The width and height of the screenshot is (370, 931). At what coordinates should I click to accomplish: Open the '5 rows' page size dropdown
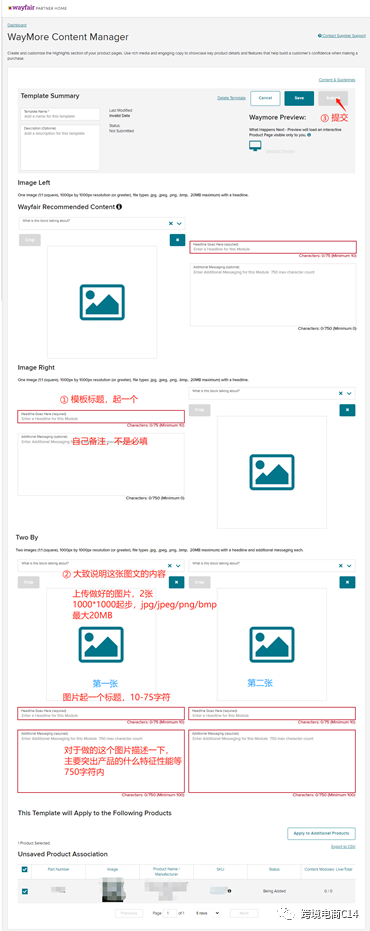(x=208, y=912)
